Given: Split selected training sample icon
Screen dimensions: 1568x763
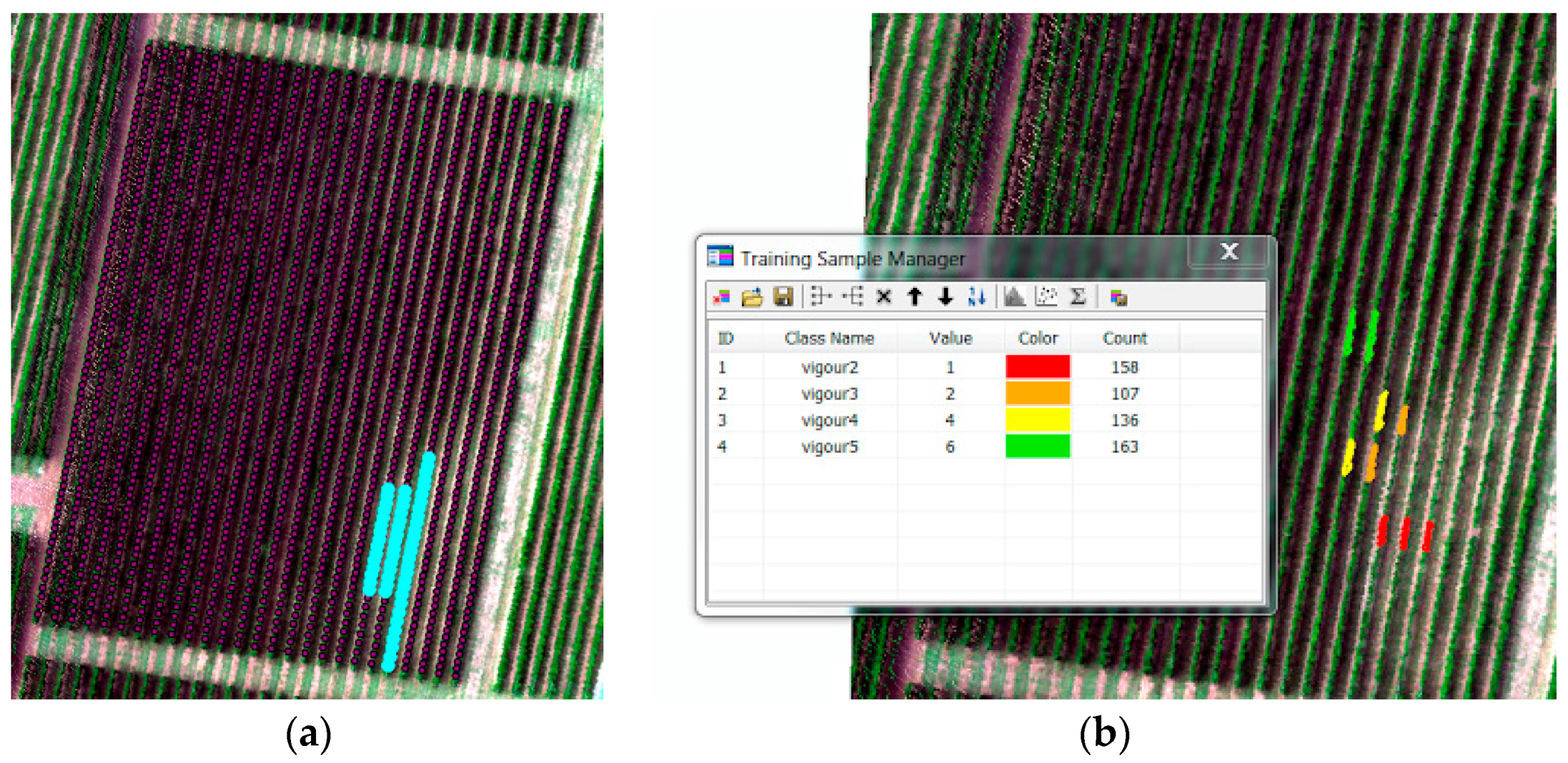Looking at the screenshot, I should click(853, 296).
